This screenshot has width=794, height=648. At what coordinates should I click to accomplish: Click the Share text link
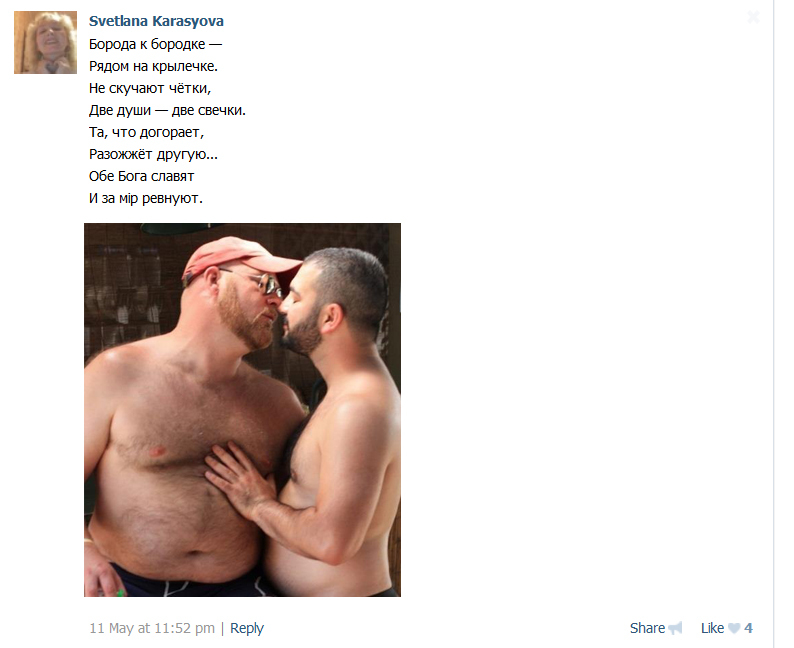point(647,628)
